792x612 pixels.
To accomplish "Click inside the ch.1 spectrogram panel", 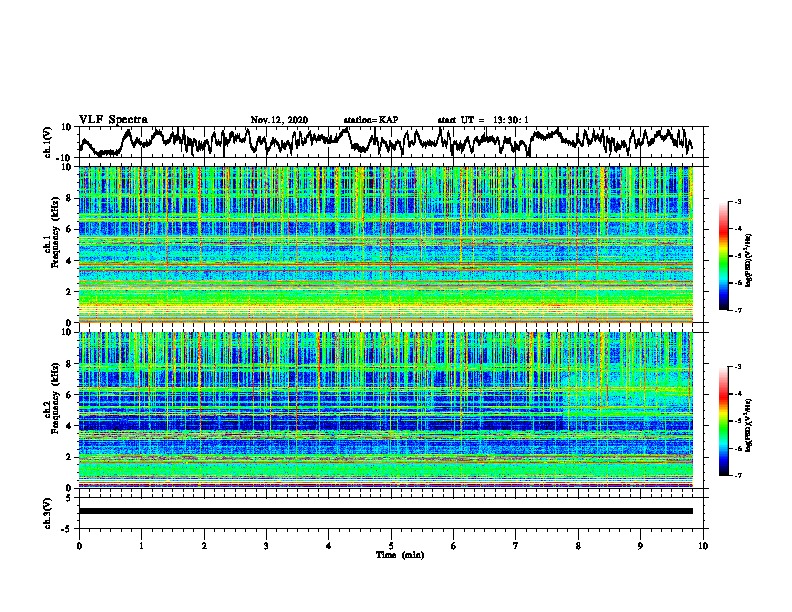I will pos(386,244).
